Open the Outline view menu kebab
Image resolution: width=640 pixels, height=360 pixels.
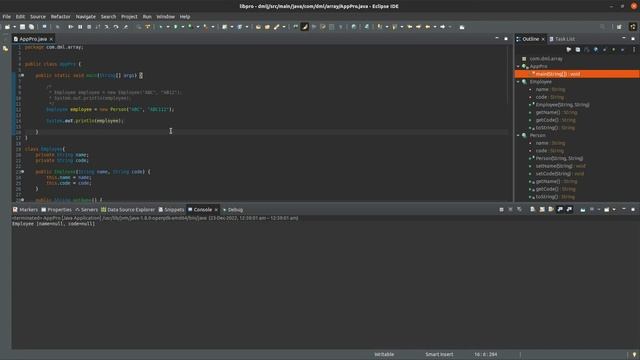[633, 50]
